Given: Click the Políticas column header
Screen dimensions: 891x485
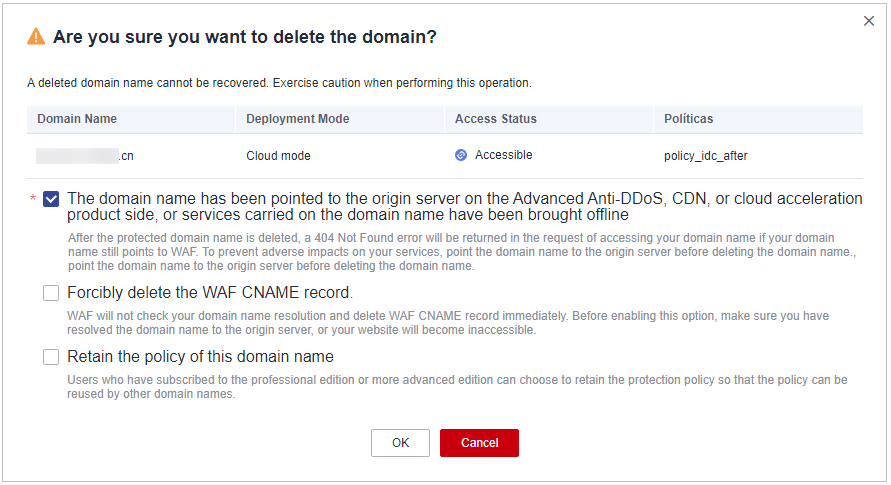Looking at the screenshot, I should coord(688,119).
